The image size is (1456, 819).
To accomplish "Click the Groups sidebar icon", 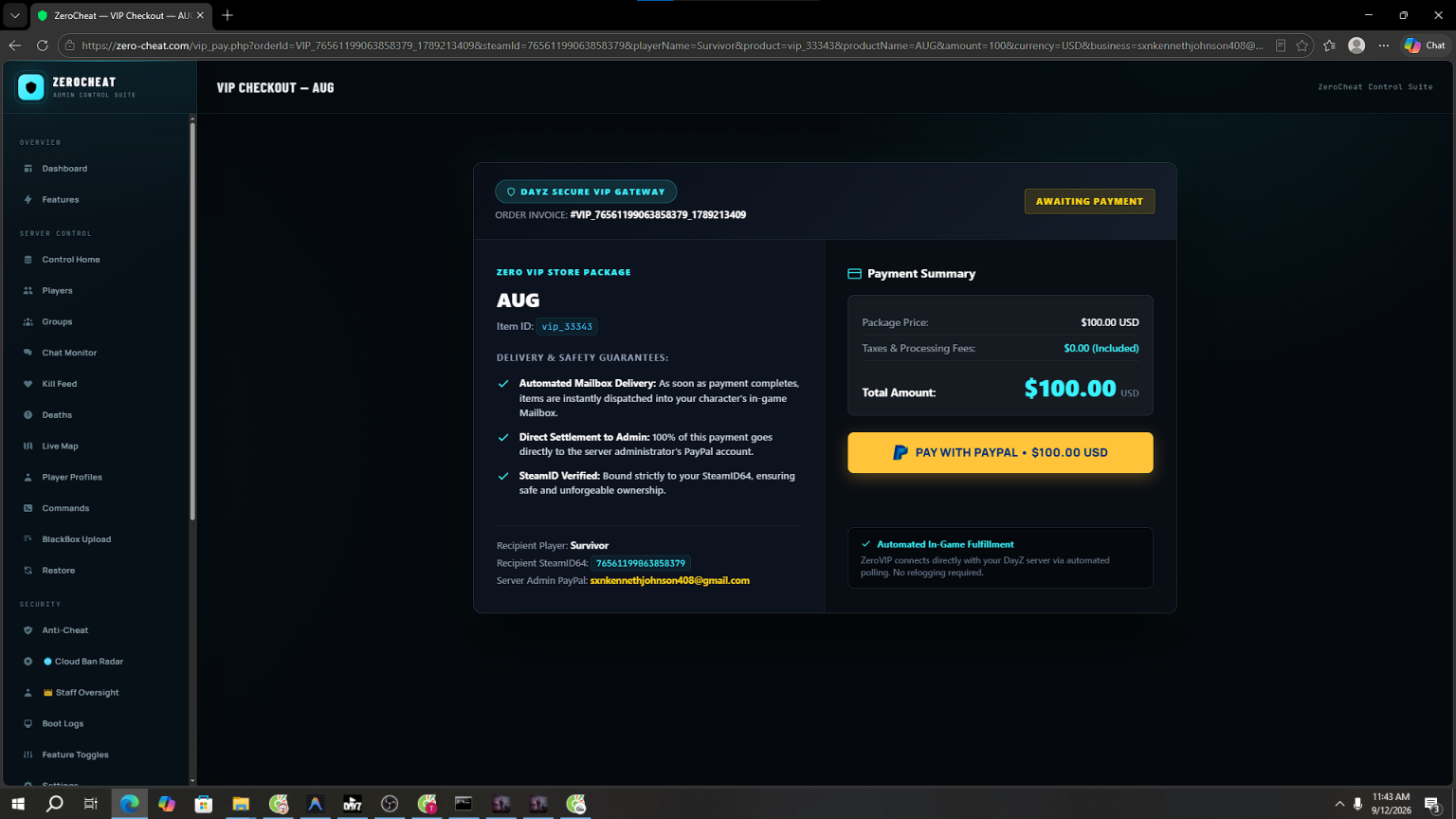I will pos(27,322).
